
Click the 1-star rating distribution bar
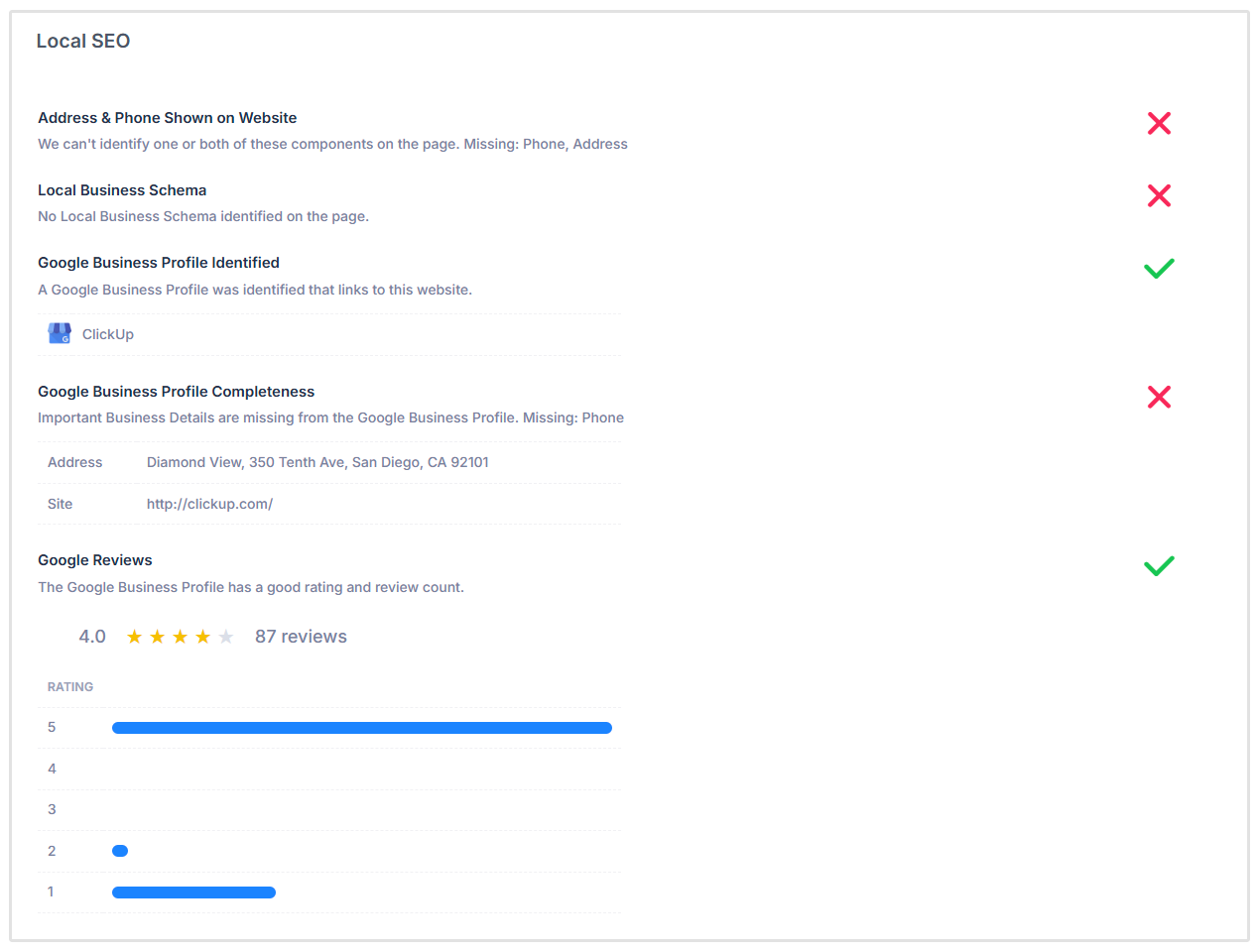pyautogui.click(x=193, y=892)
